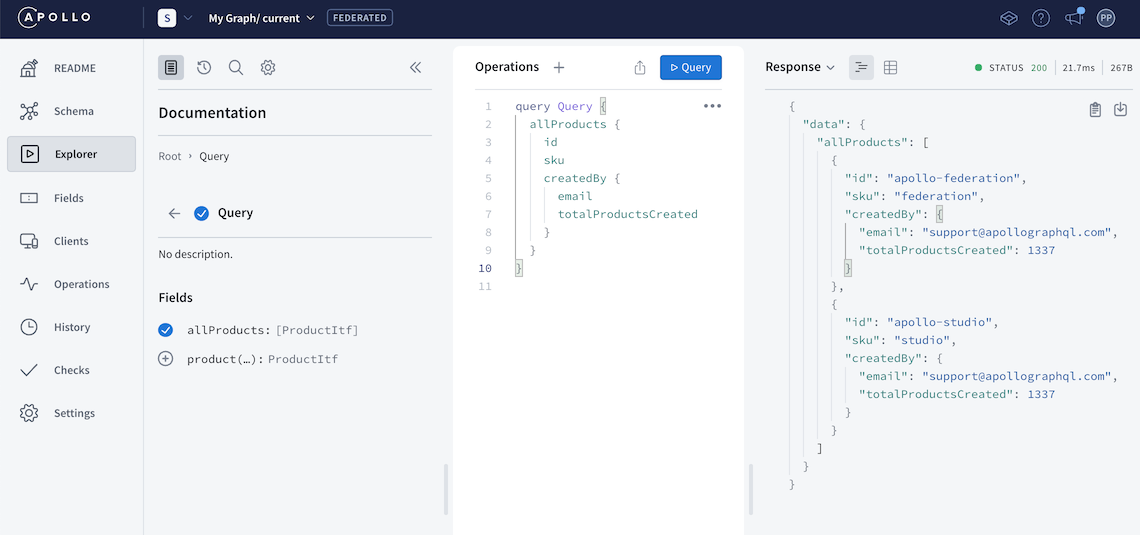Open the PP user profile avatar

pyautogui.click(x=1106, y=18)
